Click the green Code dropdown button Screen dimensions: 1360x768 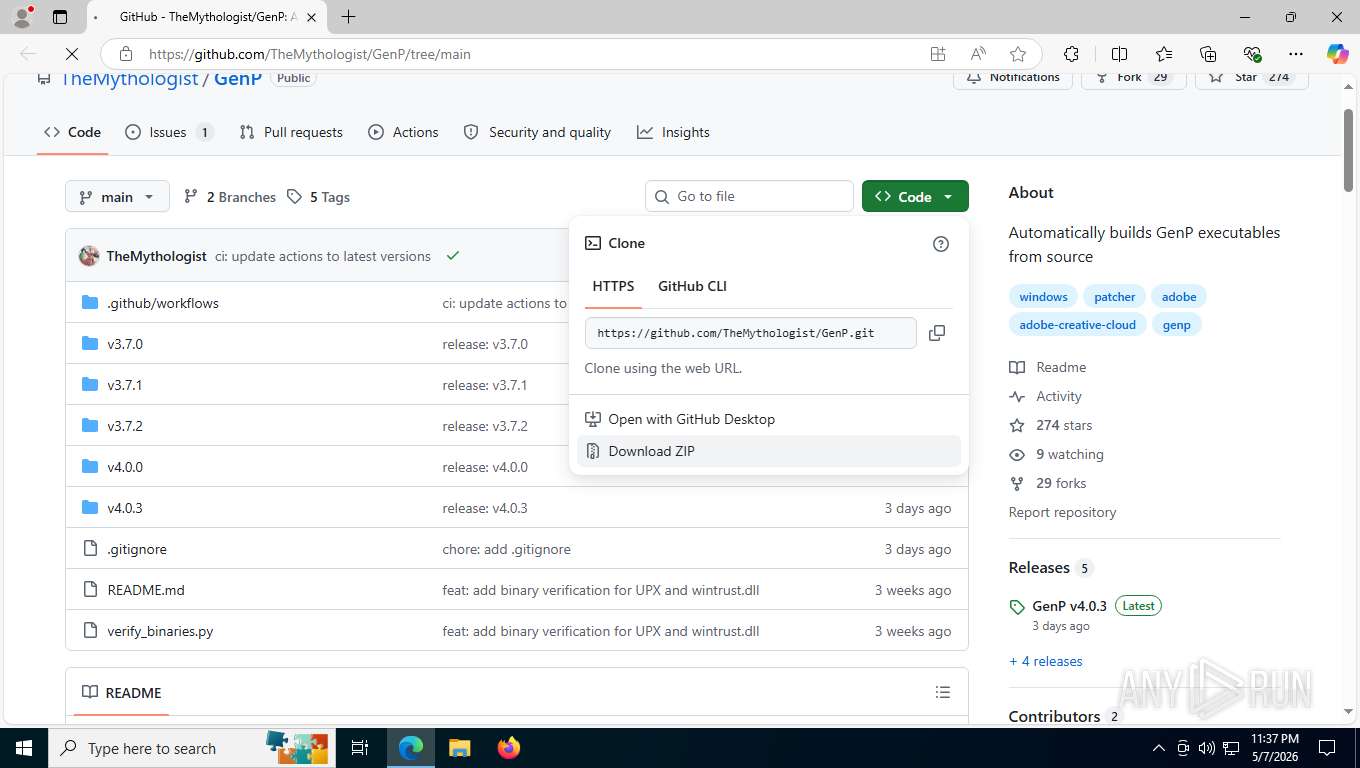coord(915,197)
